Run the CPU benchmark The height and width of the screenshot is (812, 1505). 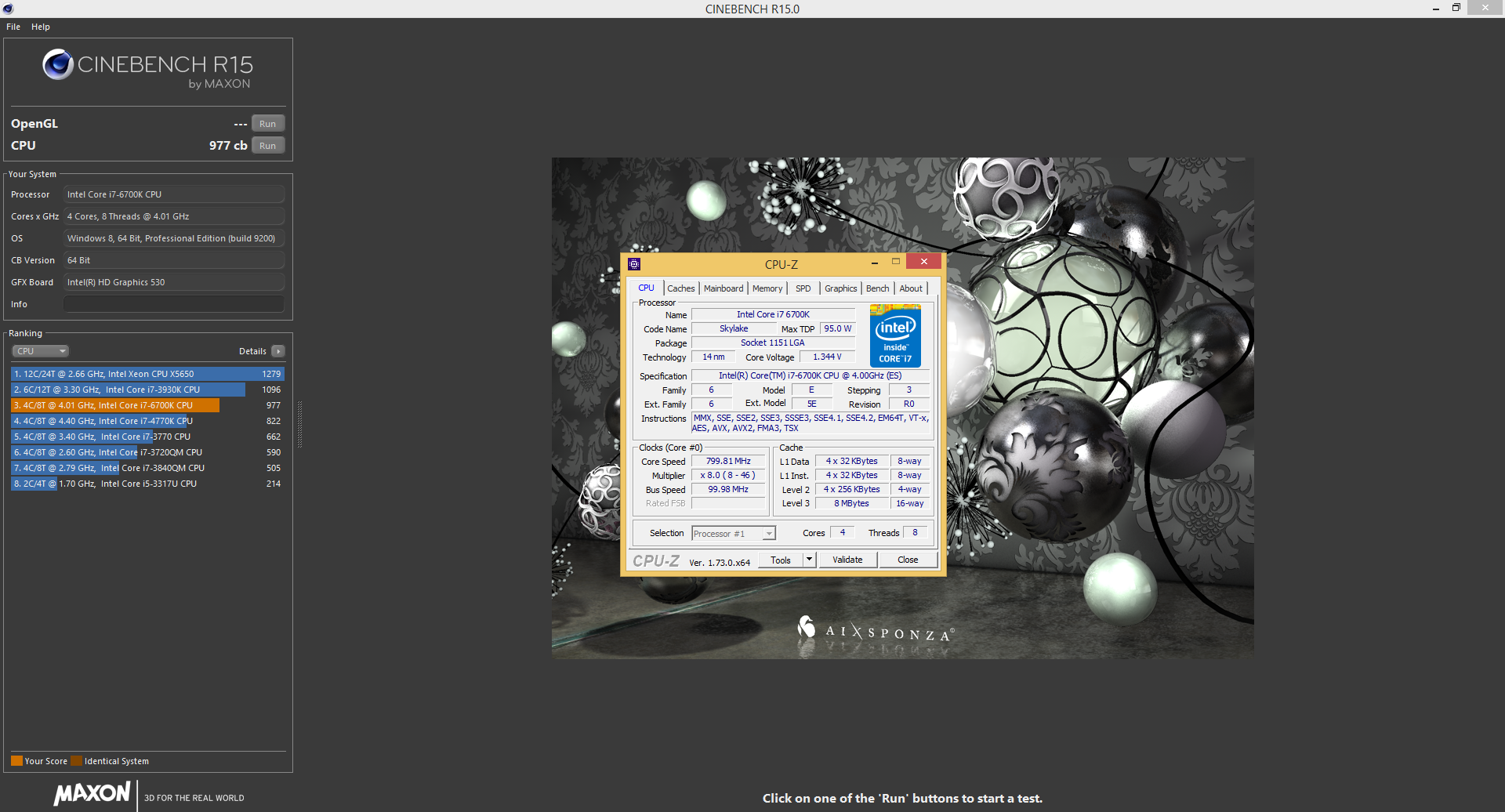pyautogui.click(x=268, y=146)
